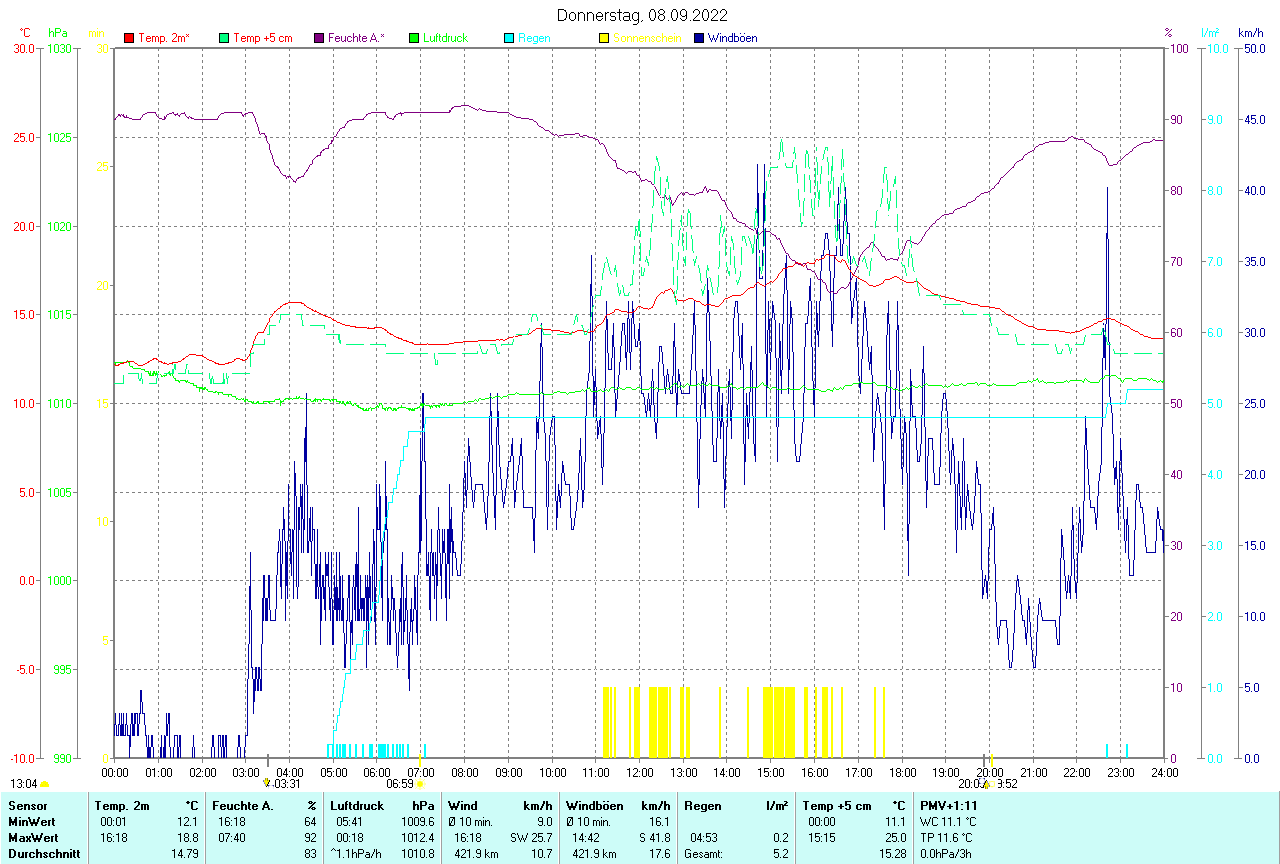Click the bright green Luftdruck legend swatch

pyautogui.click(x=414, y=38)
